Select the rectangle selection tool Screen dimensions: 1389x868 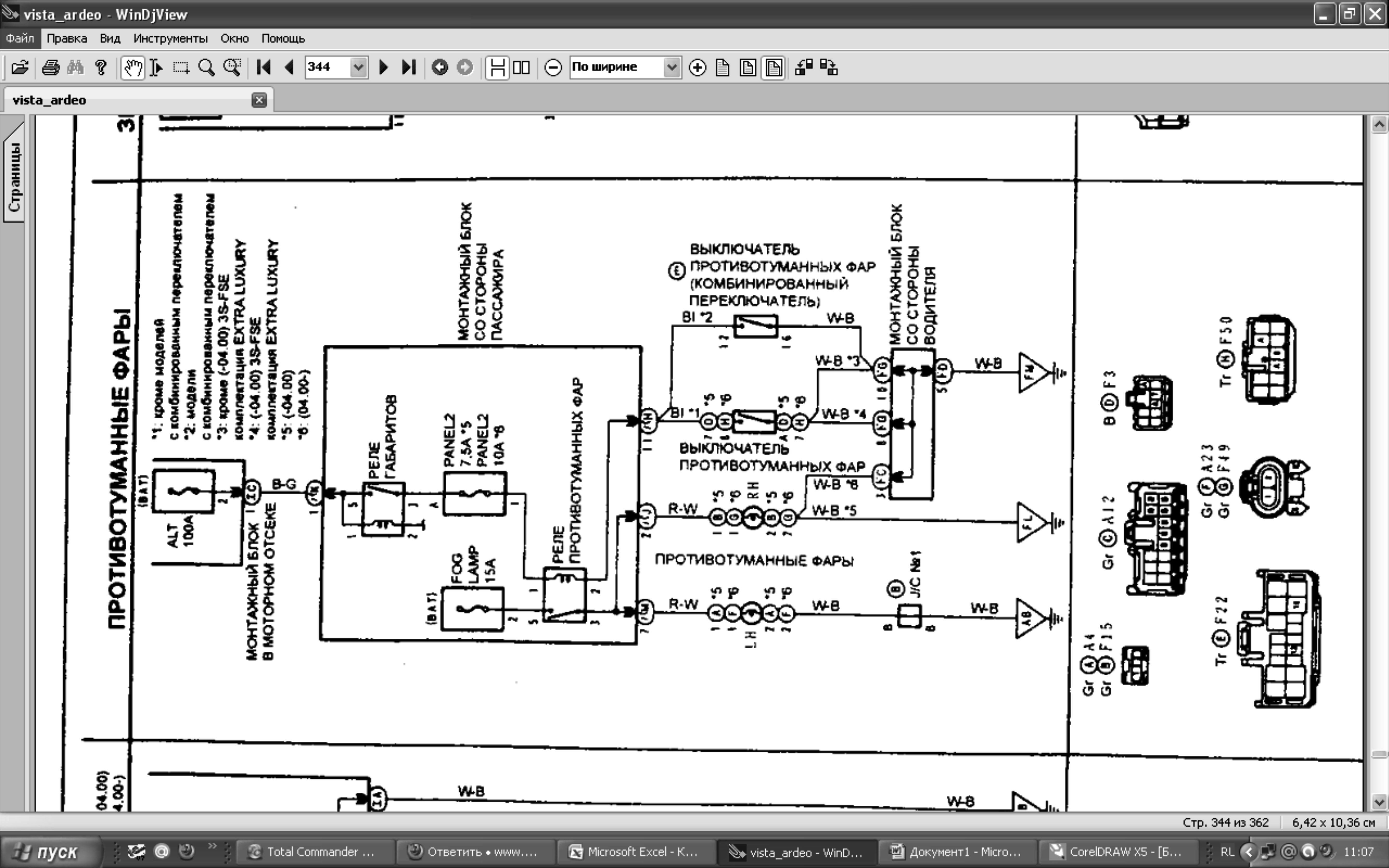click(182, 68)
